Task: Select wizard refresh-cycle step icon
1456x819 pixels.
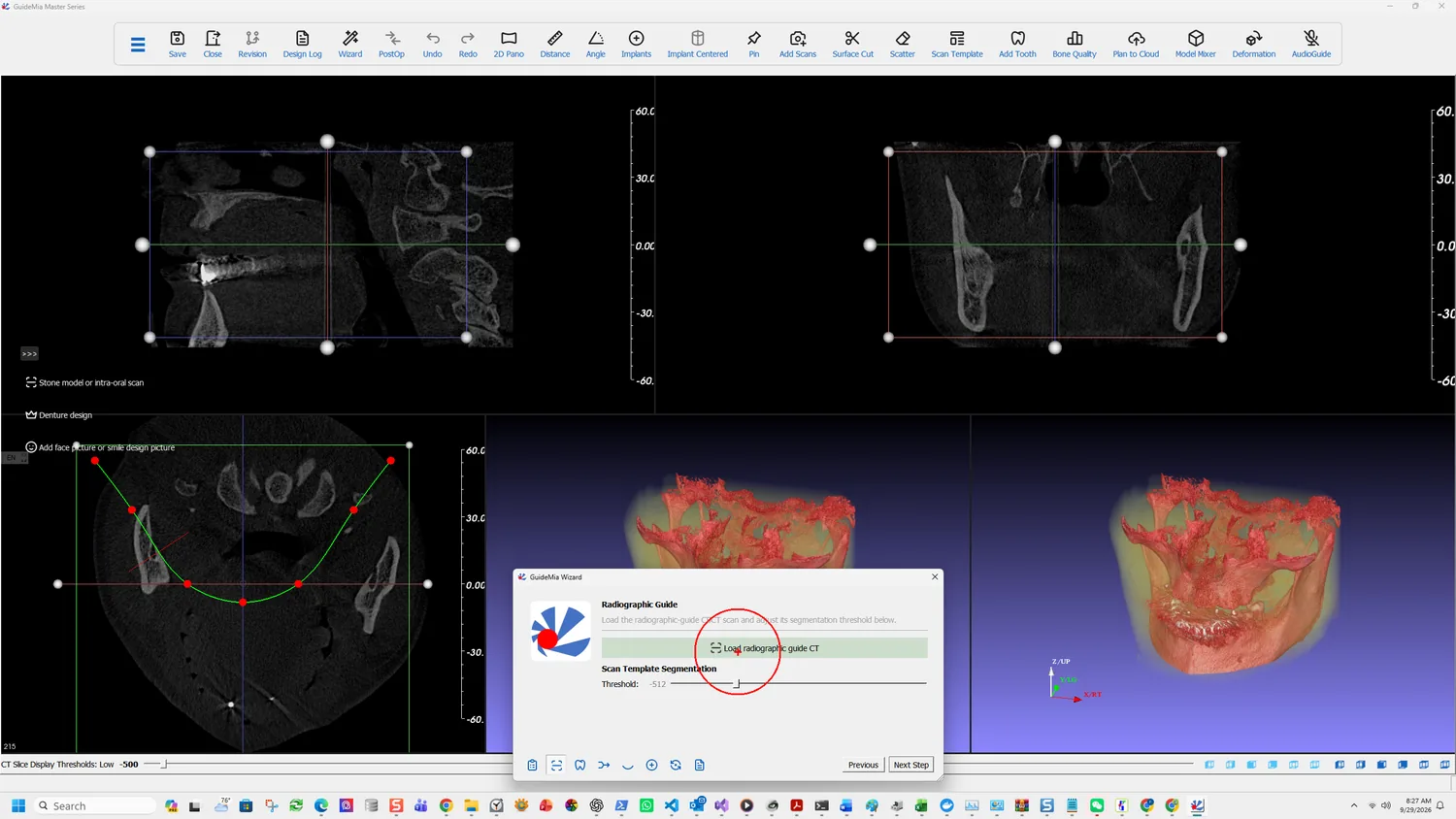Action: pyautogui.click(x=676, y=766)
